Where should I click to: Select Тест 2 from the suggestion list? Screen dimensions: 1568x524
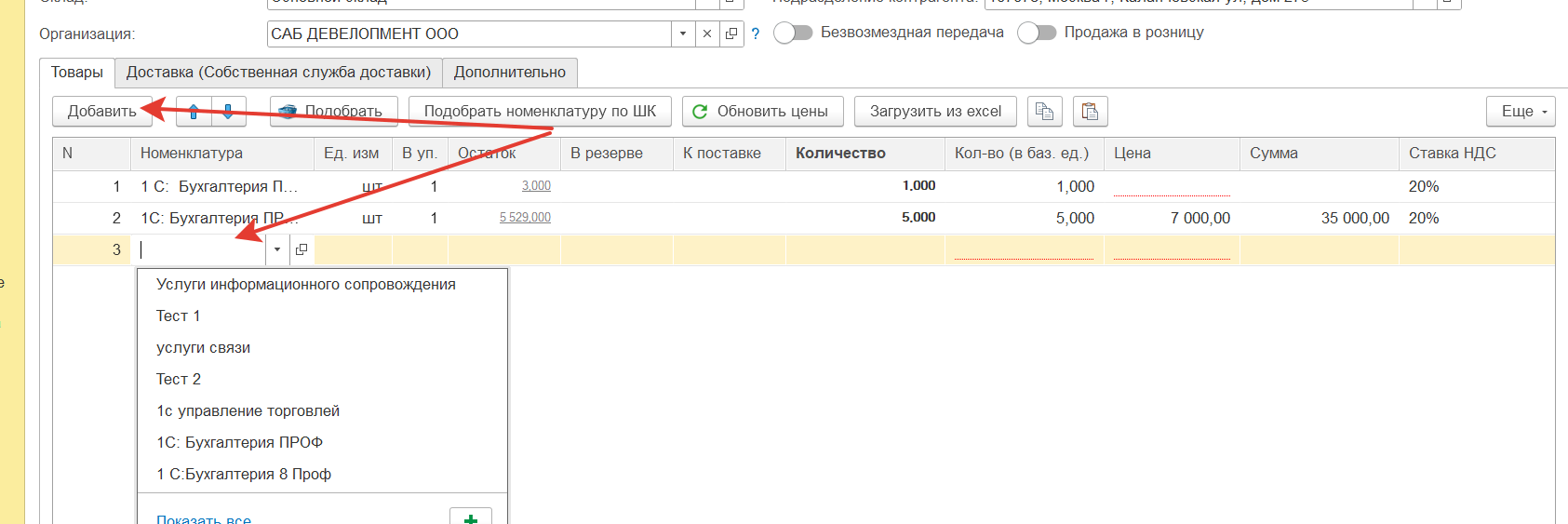(x=179, y=380)
